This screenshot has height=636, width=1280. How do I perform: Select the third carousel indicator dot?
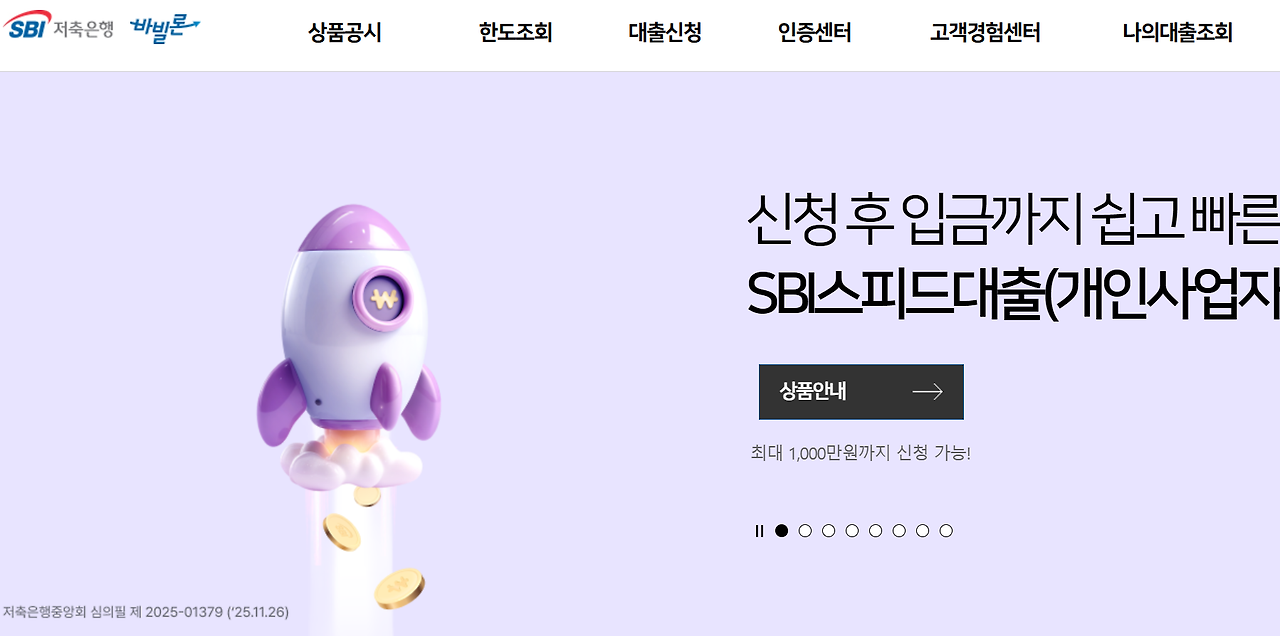tap(829, 531)
